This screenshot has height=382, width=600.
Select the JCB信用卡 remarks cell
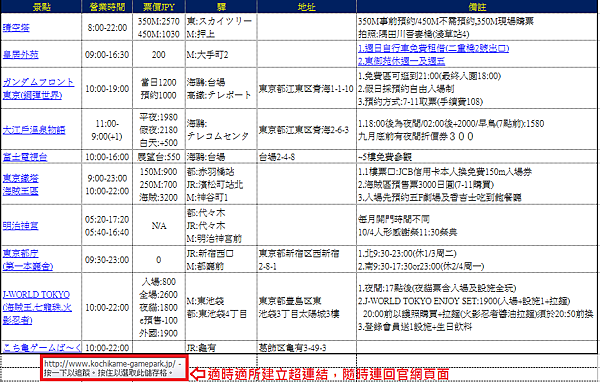(477, 184)
